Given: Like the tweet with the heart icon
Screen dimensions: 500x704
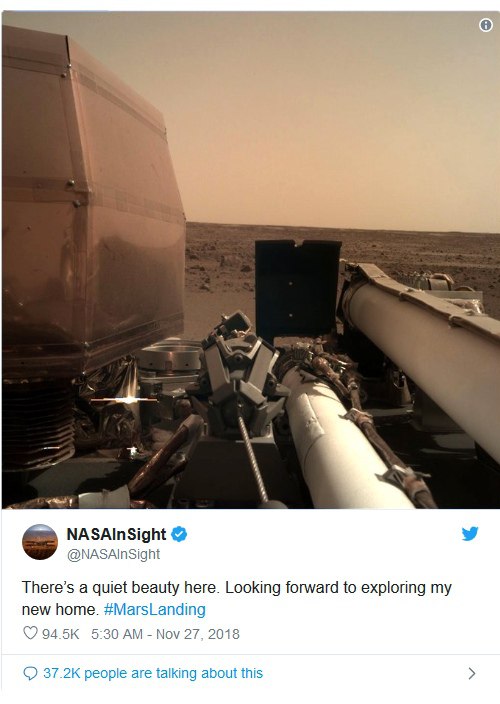Looking at the screenshot, I should (x=30, y=633).
